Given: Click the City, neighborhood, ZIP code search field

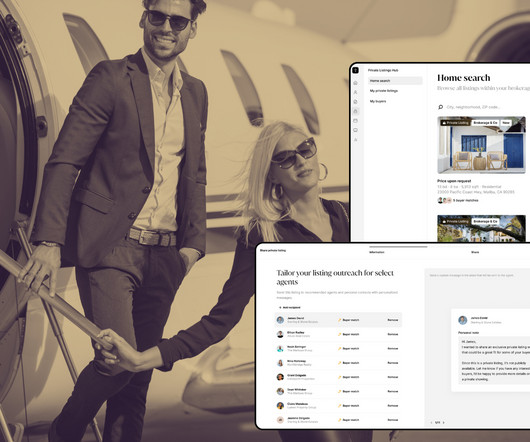Looking at the screenshot, I should [483, 107].
